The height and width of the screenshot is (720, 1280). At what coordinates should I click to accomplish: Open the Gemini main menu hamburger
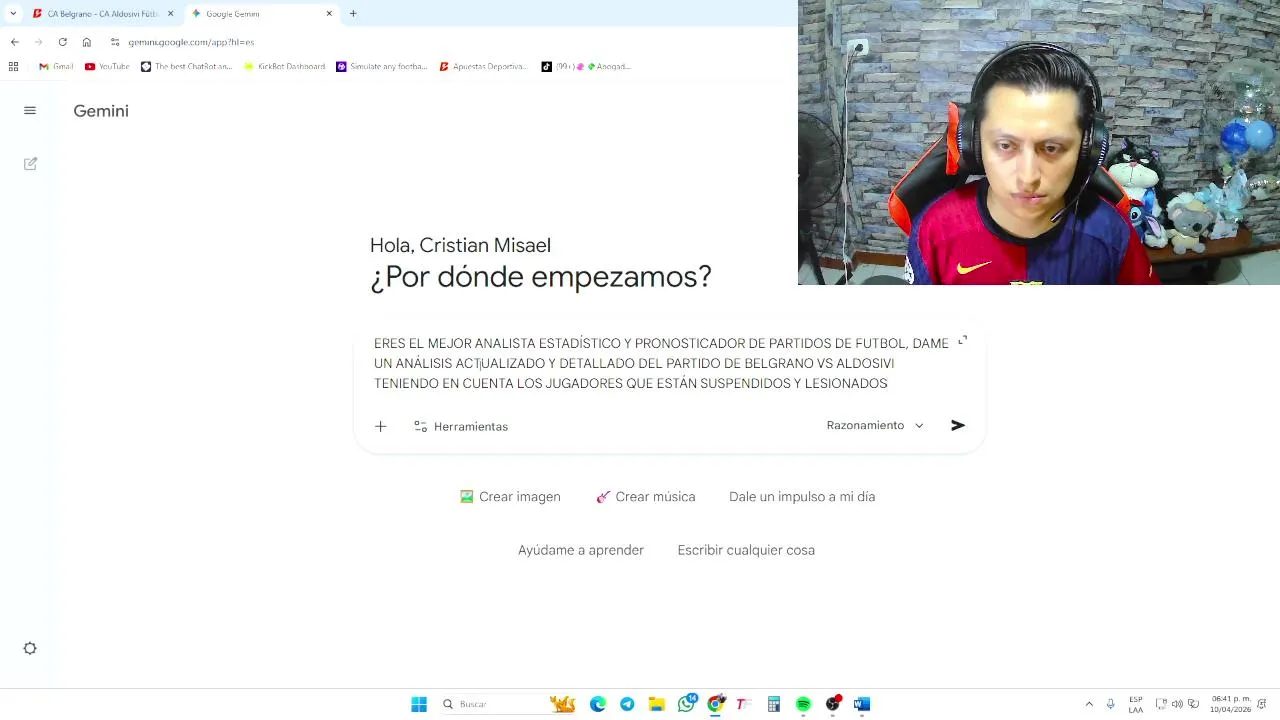(30, 111)
